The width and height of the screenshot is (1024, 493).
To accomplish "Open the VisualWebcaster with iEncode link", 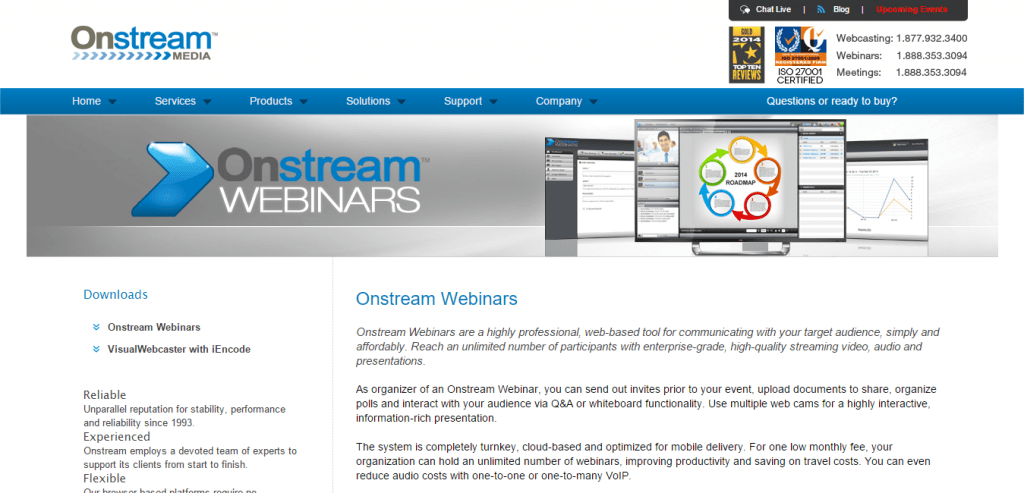I will tap(179, 349).
